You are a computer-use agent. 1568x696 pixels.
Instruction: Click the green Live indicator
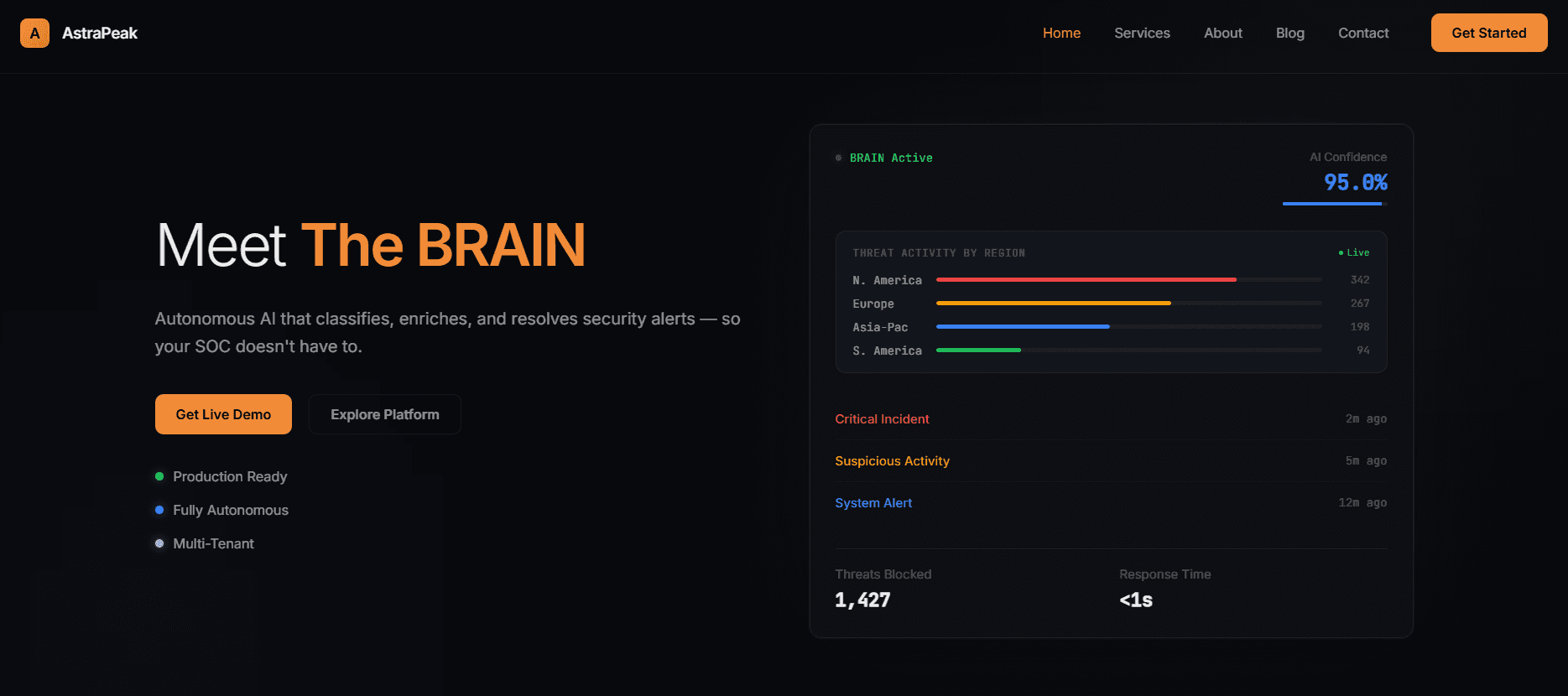click(1354, 252)
